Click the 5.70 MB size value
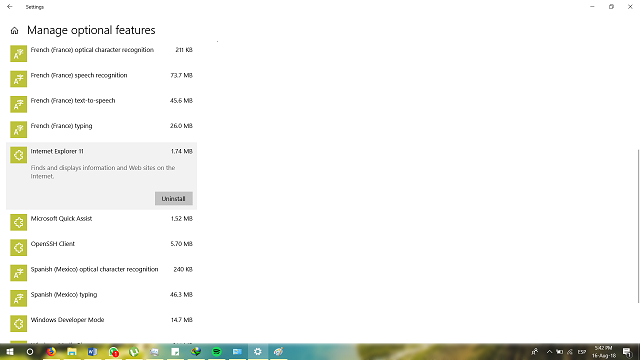 point(181,244)
